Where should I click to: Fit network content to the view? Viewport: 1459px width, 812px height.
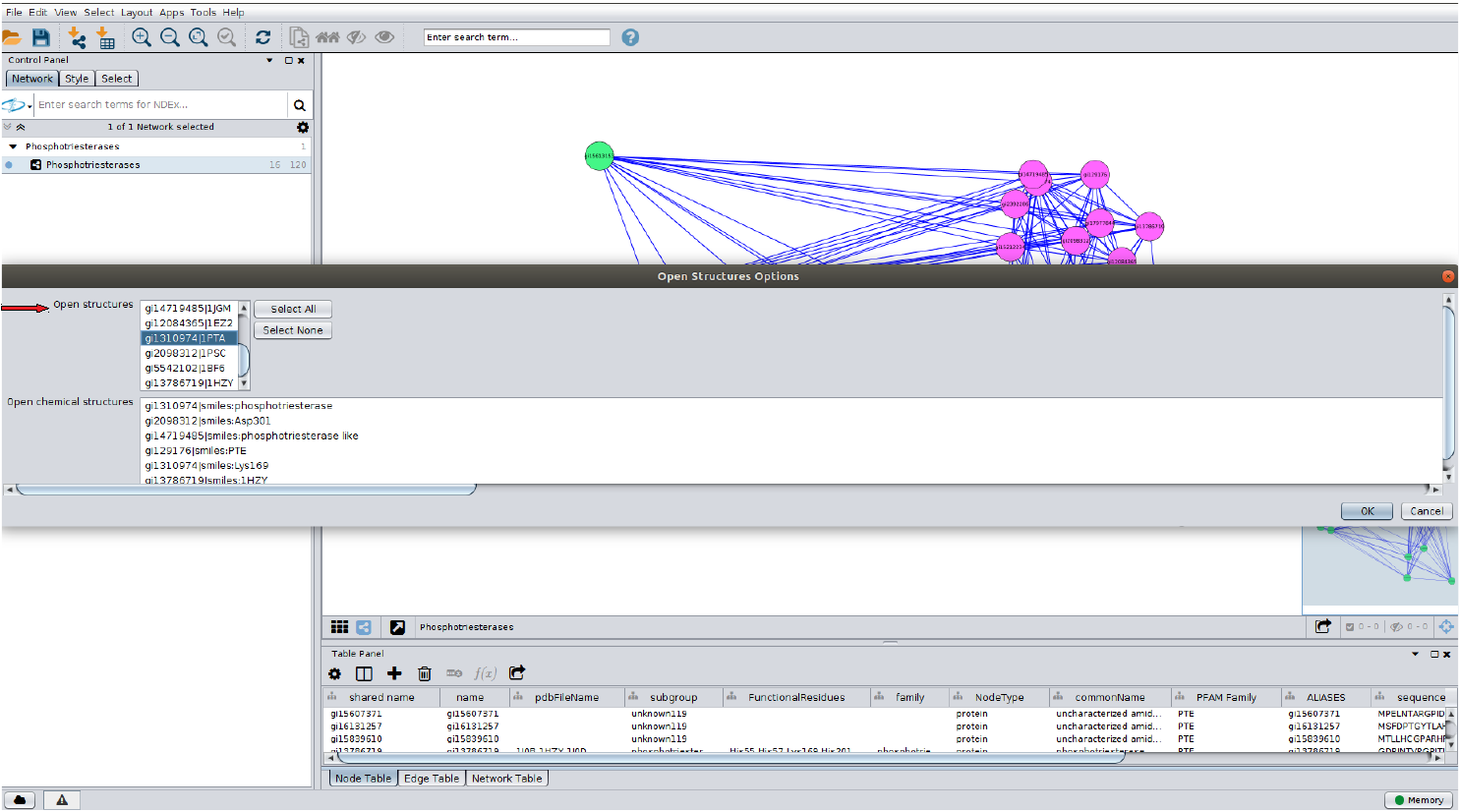199,37
